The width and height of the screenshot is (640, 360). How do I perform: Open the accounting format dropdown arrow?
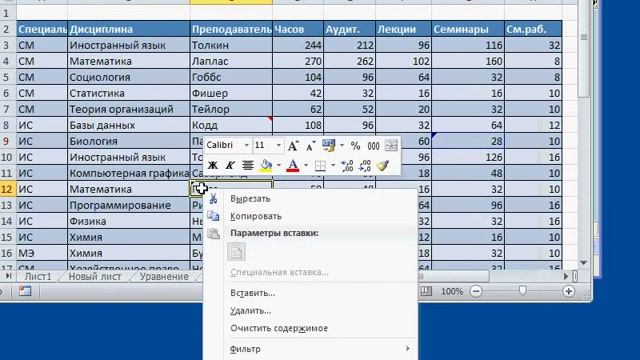point(342,145)
